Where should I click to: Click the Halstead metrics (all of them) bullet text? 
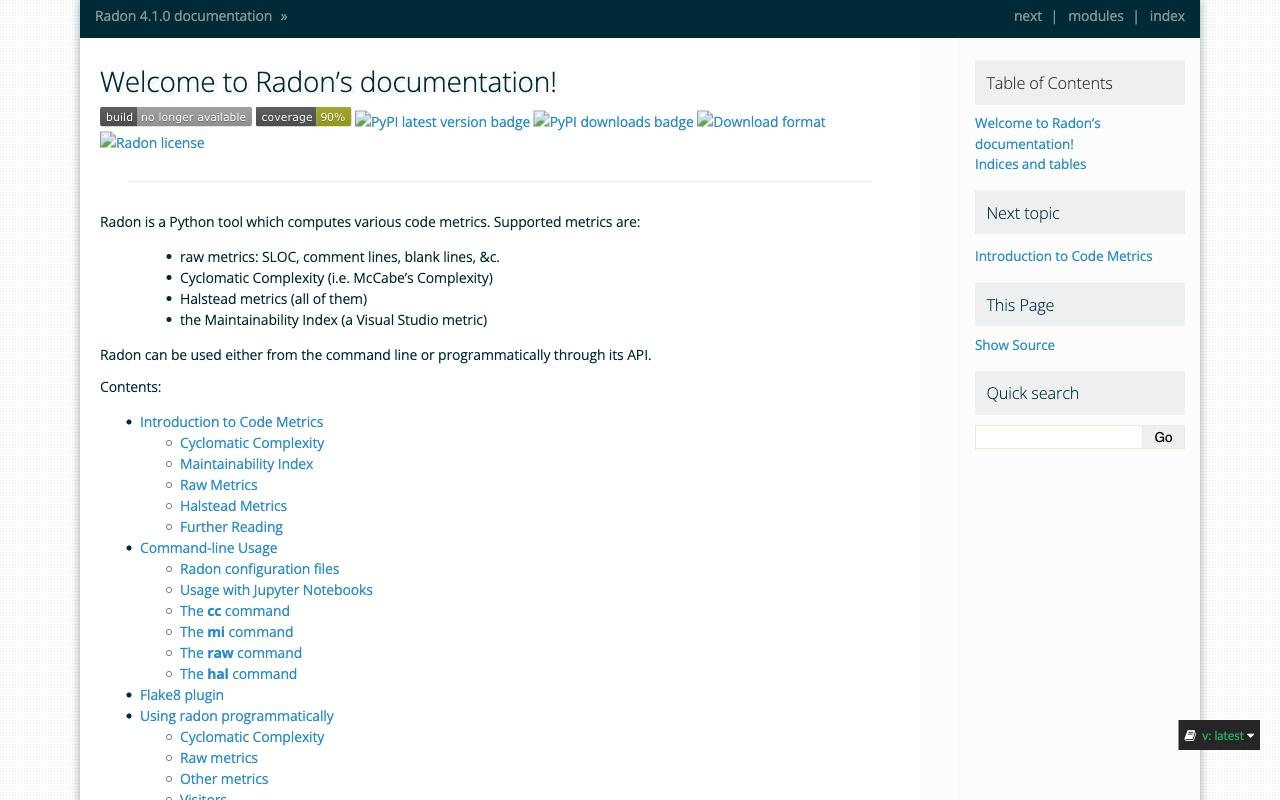(273, 299)
